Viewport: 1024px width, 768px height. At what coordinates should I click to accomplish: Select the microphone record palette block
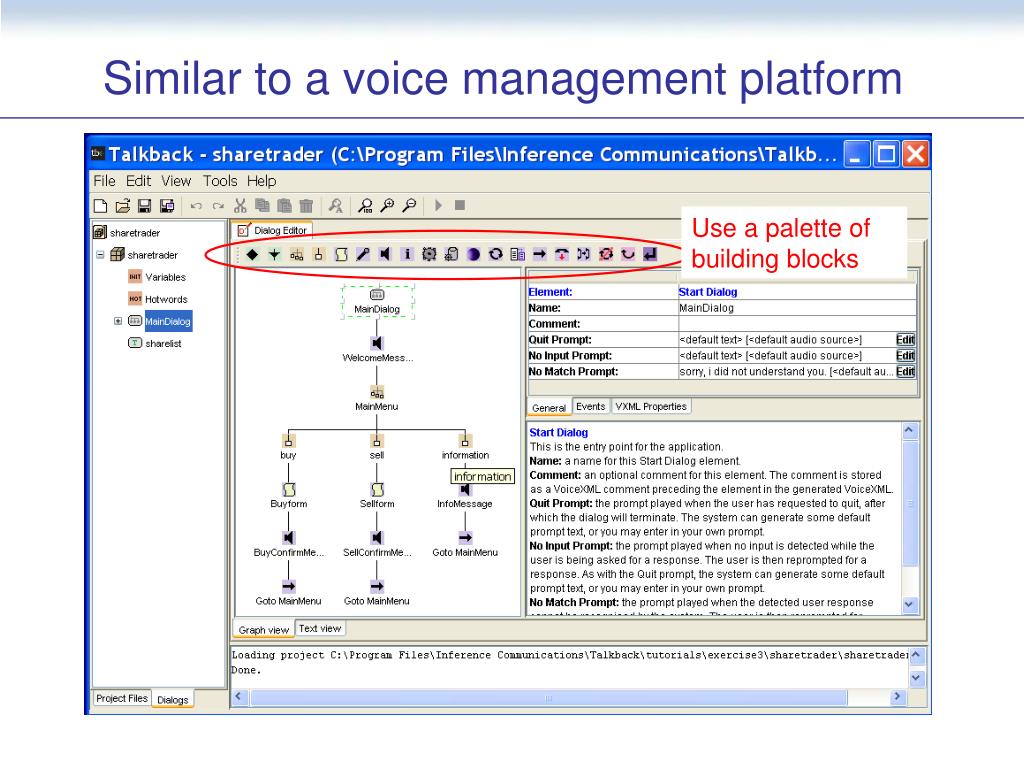[363, 254]
